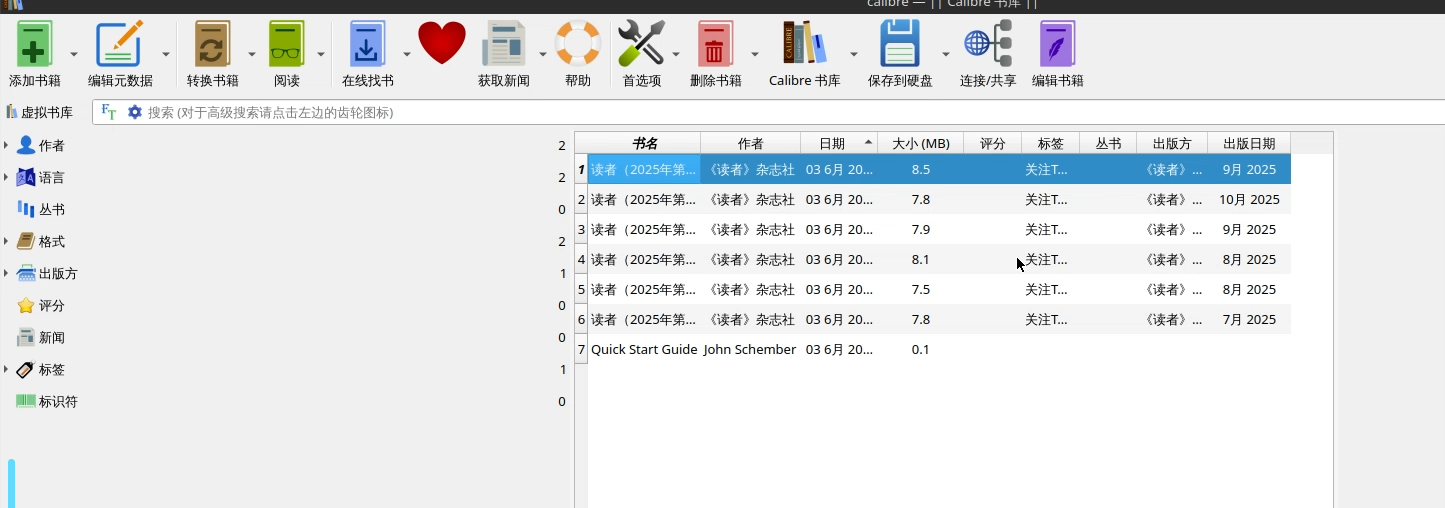Viewport: 1445px width, 508px height.
Task: Sort by the 评分 column header
Action: tap(993, 143)
